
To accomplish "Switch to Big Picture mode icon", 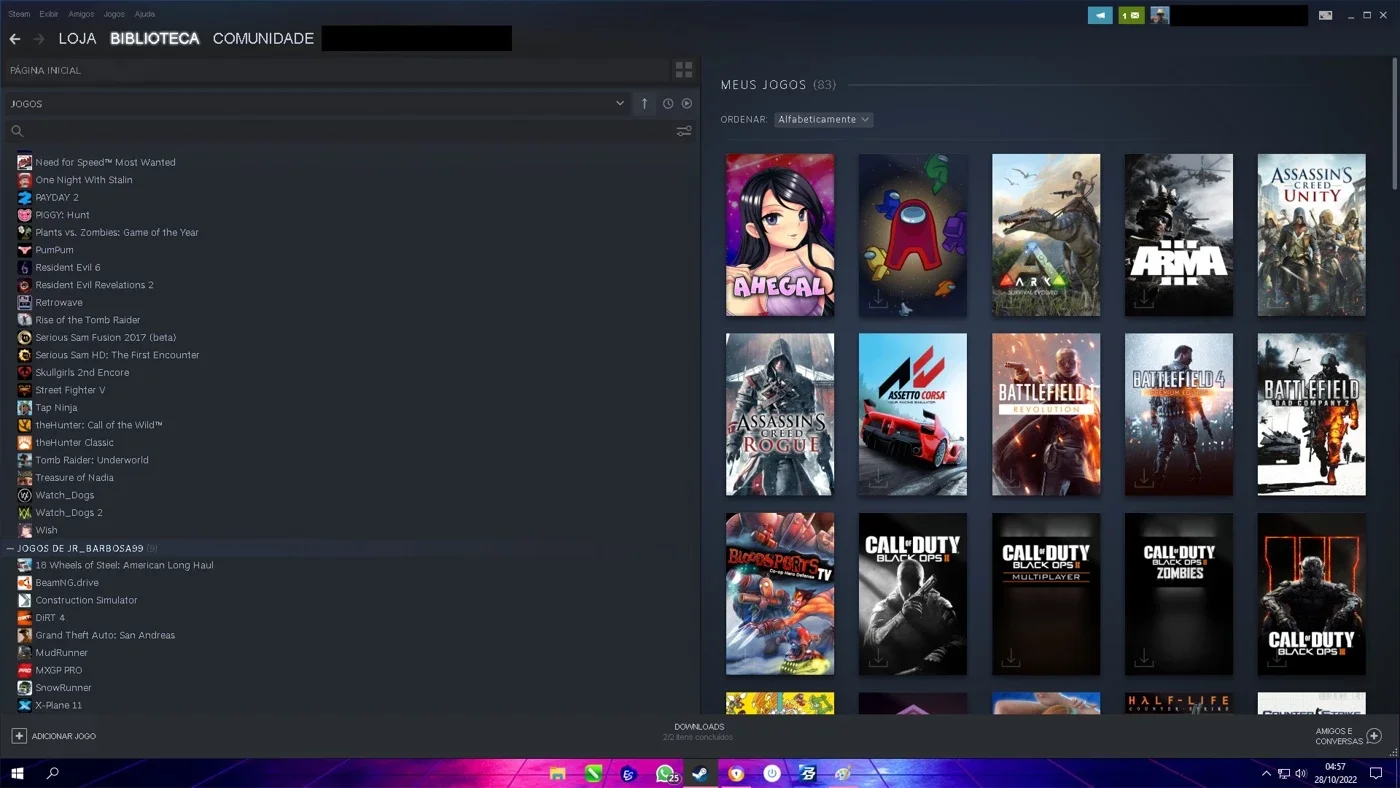I will (x=1325, y=15).
